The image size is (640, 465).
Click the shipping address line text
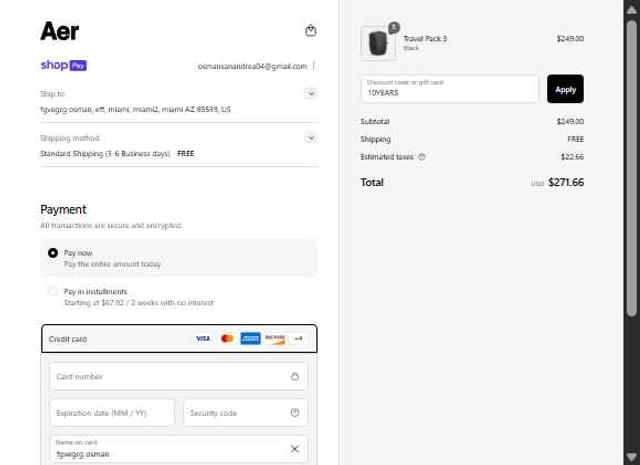tap(136, 109)
